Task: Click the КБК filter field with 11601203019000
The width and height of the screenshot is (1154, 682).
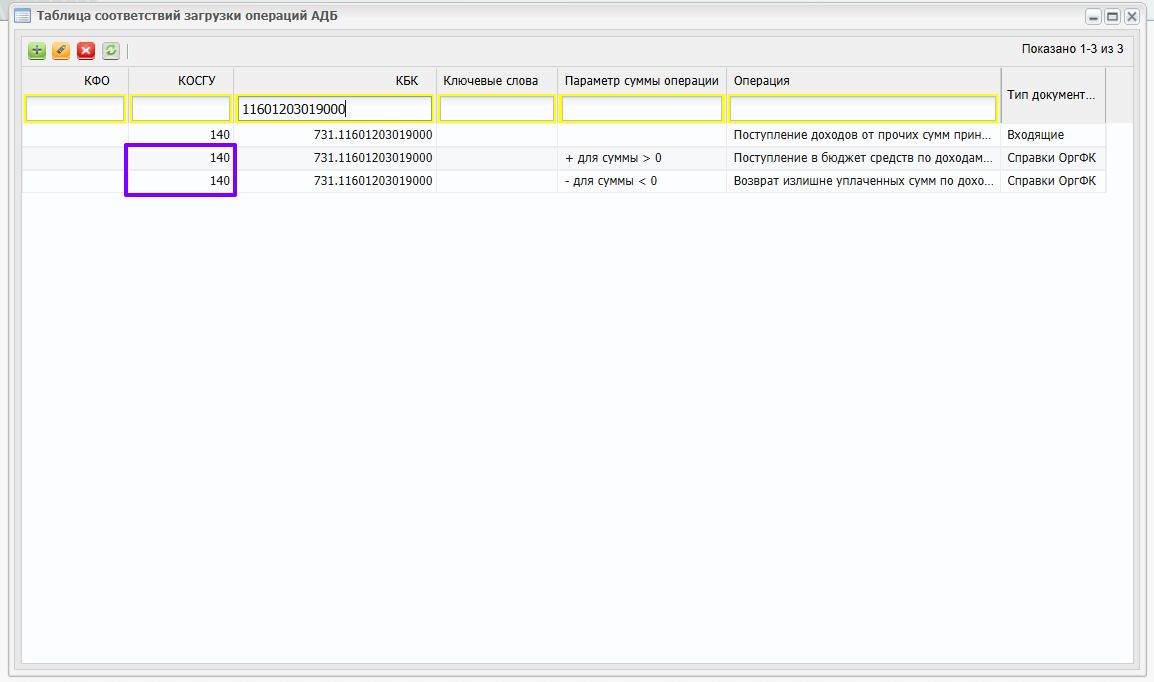Action: [x=335, y=109]
